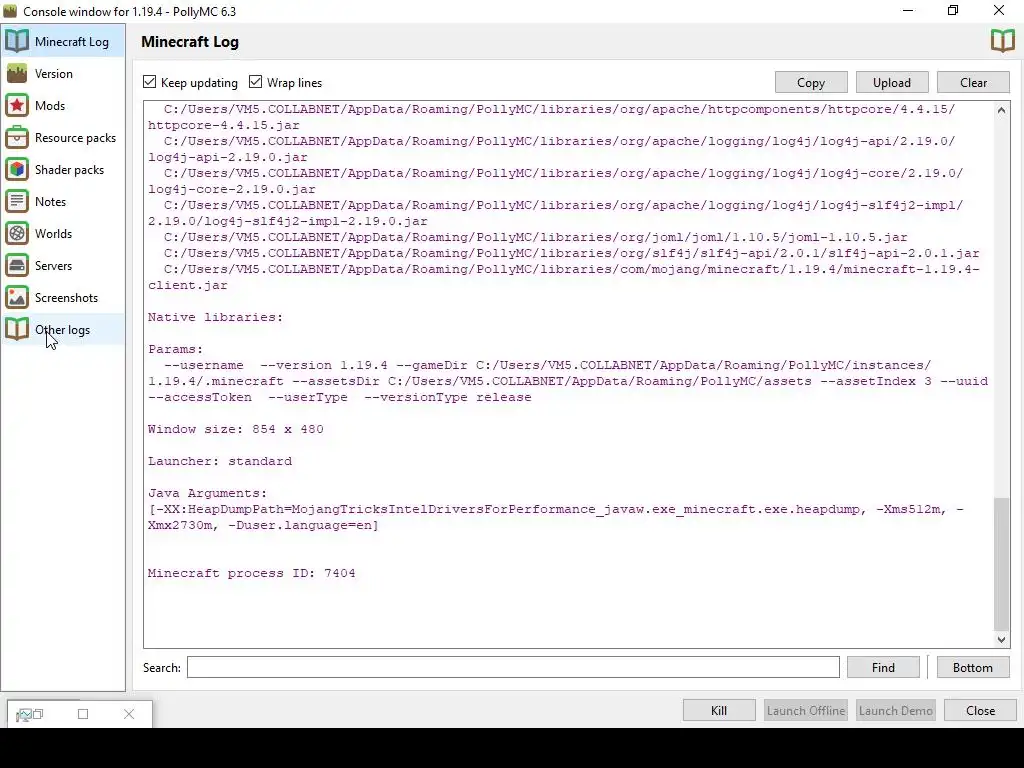This screenshot has height=768, width=1024.
Task: Click the 'Java Arguments:' line
Action: (x=208, y=493)
